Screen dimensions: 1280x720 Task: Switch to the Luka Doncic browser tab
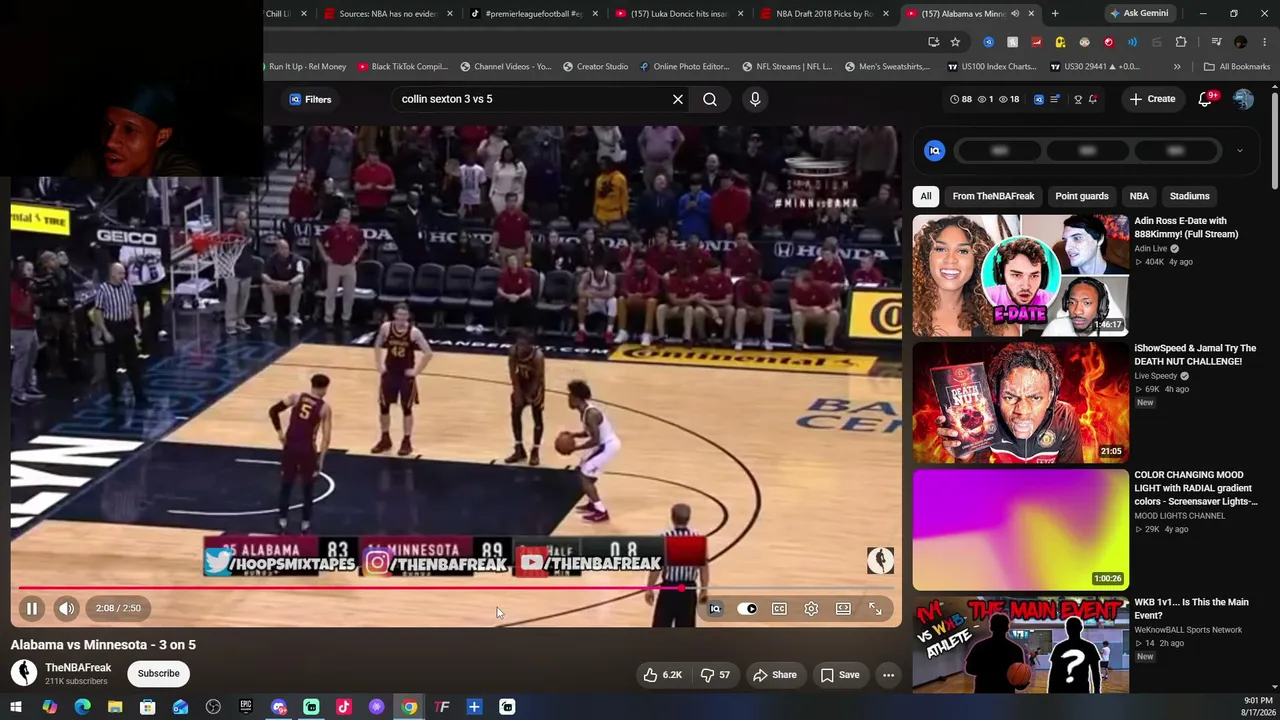click(679, 14)
